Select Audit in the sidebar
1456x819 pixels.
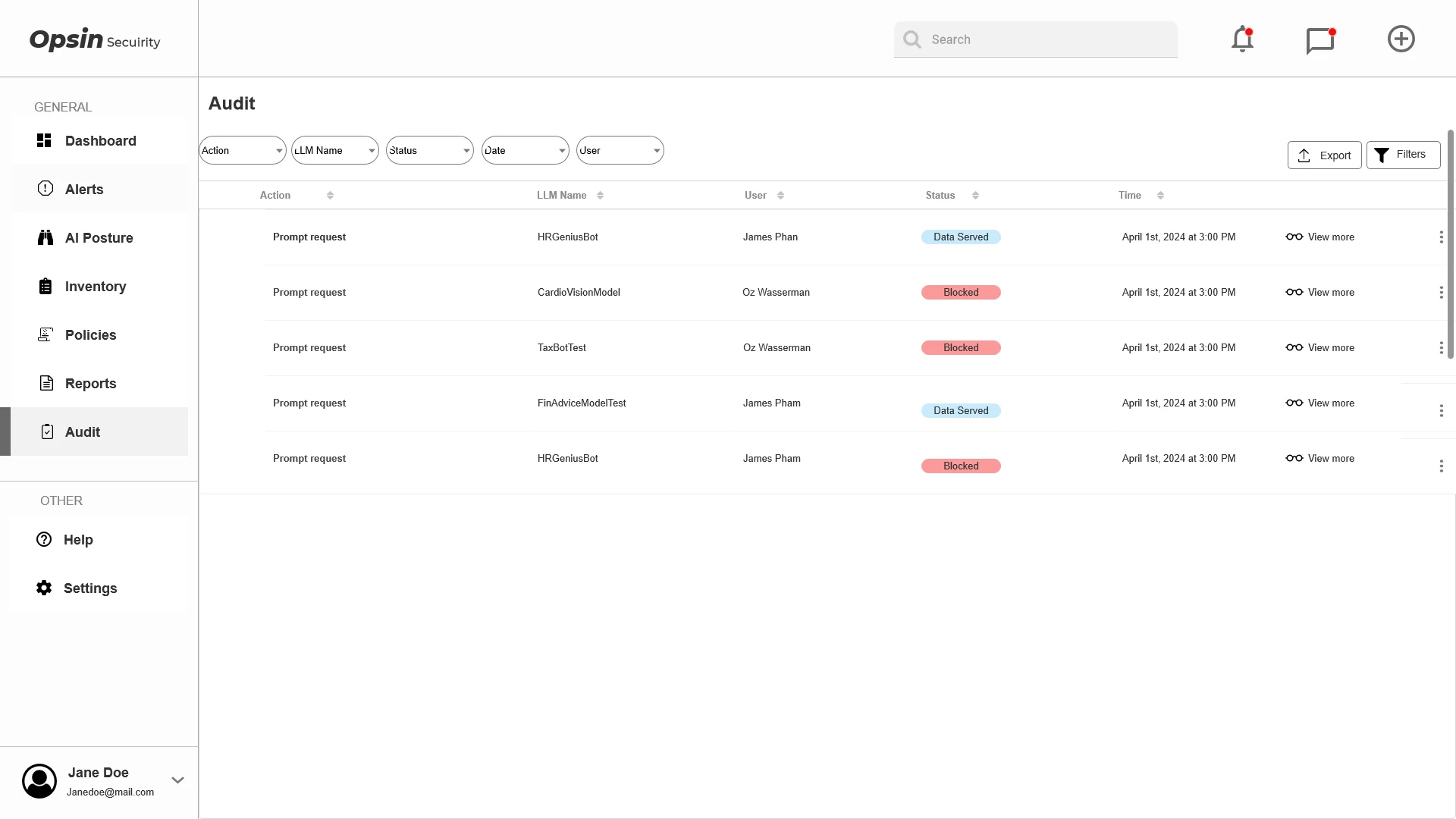(99, 431)
